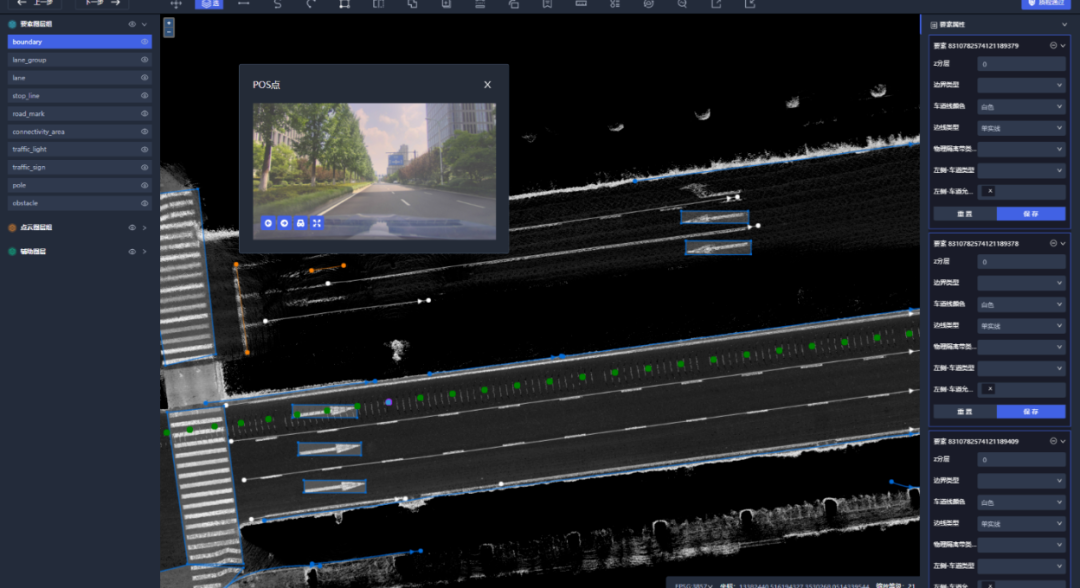Open the 白色 dropdown in second element card

point(1021,304)
